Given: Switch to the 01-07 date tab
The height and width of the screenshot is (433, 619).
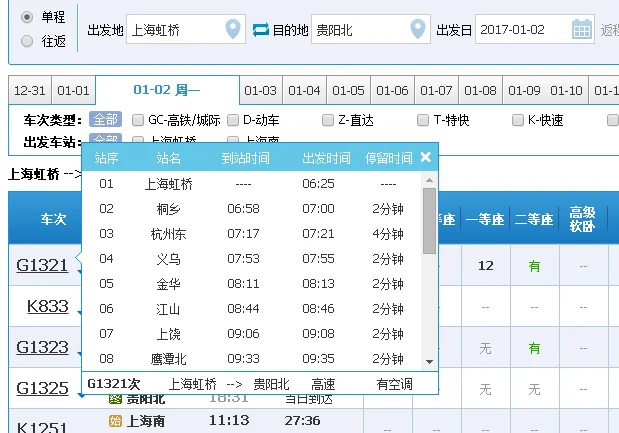Looking at the screenshot, I should (x=436, y=91).
